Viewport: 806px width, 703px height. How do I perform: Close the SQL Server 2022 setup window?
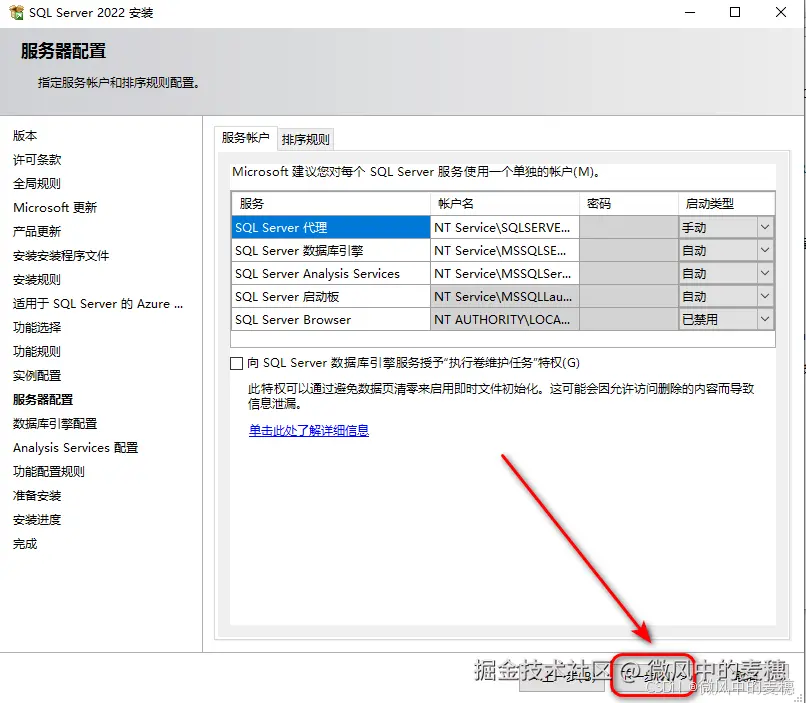[x=781, y=12]
